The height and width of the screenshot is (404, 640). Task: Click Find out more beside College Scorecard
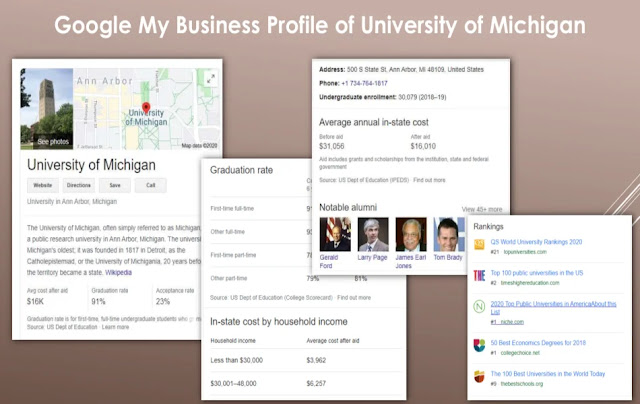tap(354, 297)
